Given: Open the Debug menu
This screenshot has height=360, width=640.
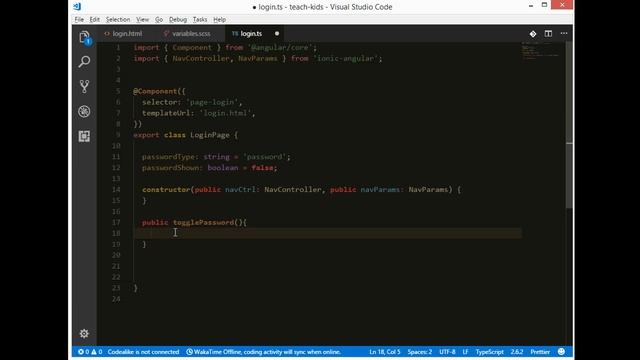Looking at the screenshot, I should click(x=178, y=20).
